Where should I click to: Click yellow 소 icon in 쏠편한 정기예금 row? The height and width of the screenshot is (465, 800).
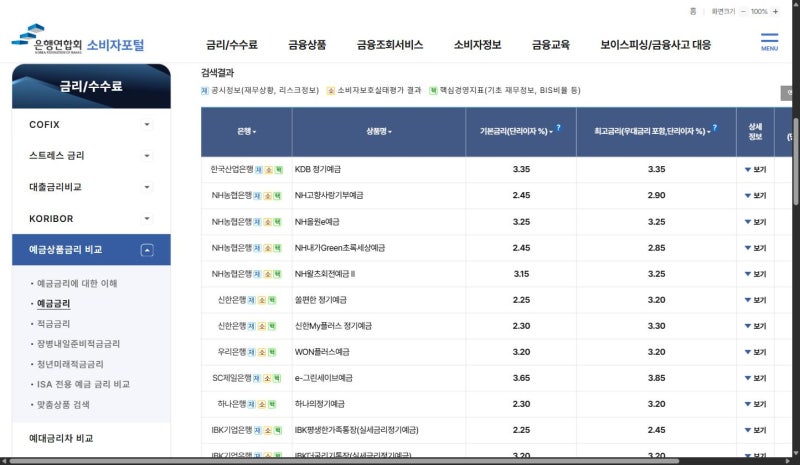tap(262, 300)
